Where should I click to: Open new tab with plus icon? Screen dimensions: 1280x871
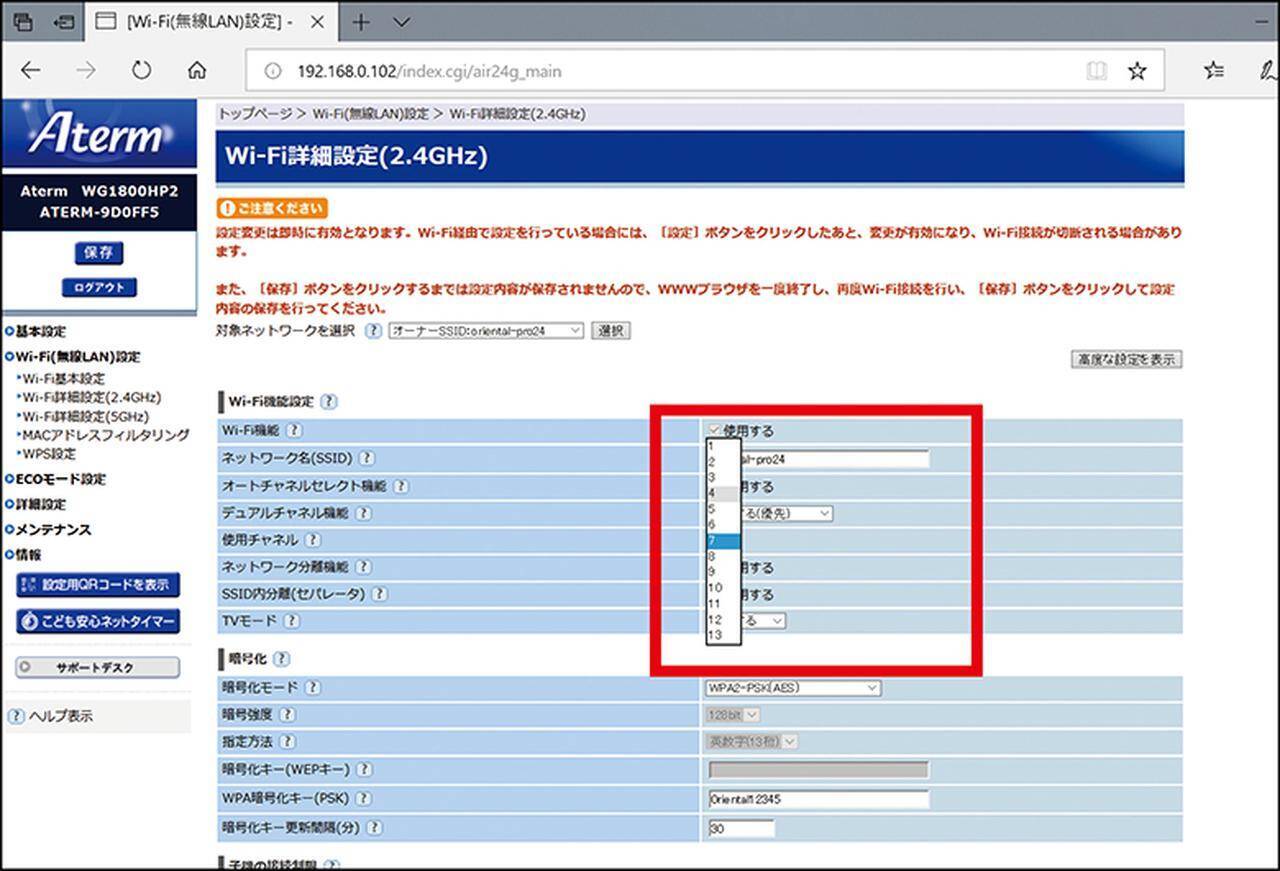click(x=361, y=22)
